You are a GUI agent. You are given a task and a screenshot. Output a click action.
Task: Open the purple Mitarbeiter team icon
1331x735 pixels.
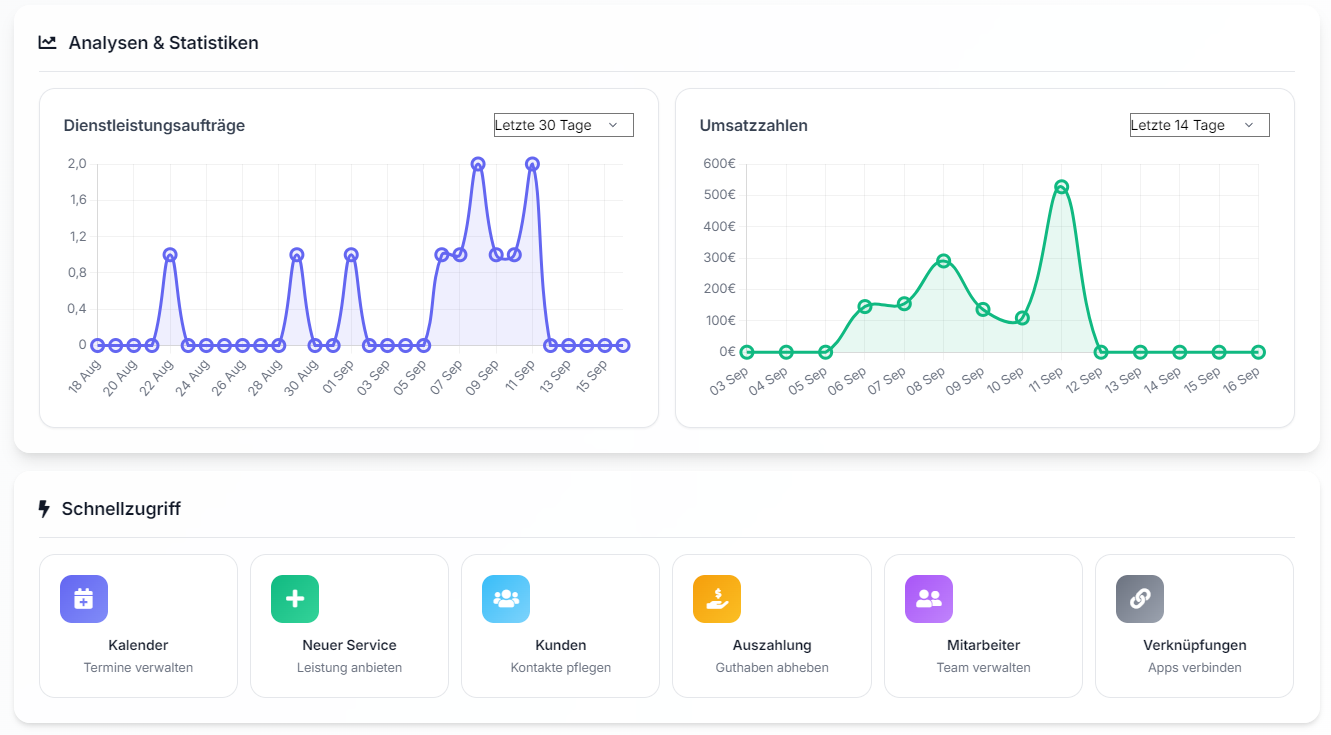[927, 598]
